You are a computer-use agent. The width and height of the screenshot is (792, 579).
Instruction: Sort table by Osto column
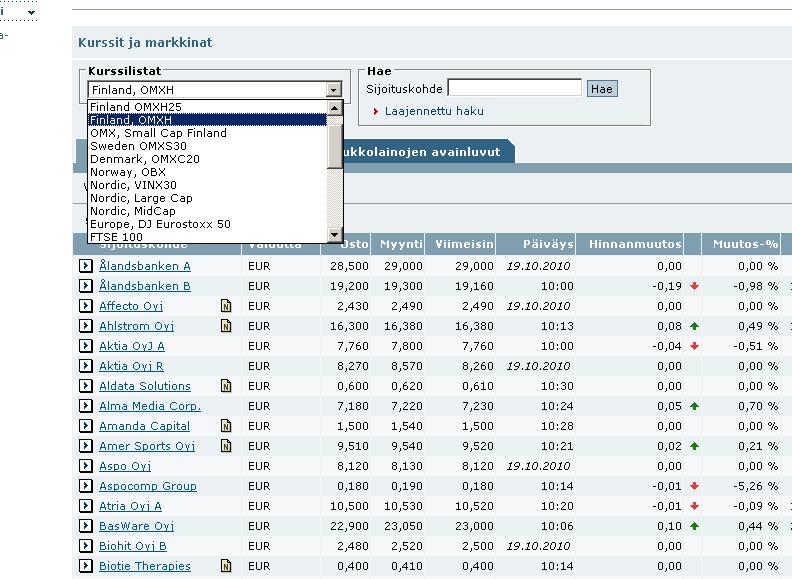tap(354, 244)
